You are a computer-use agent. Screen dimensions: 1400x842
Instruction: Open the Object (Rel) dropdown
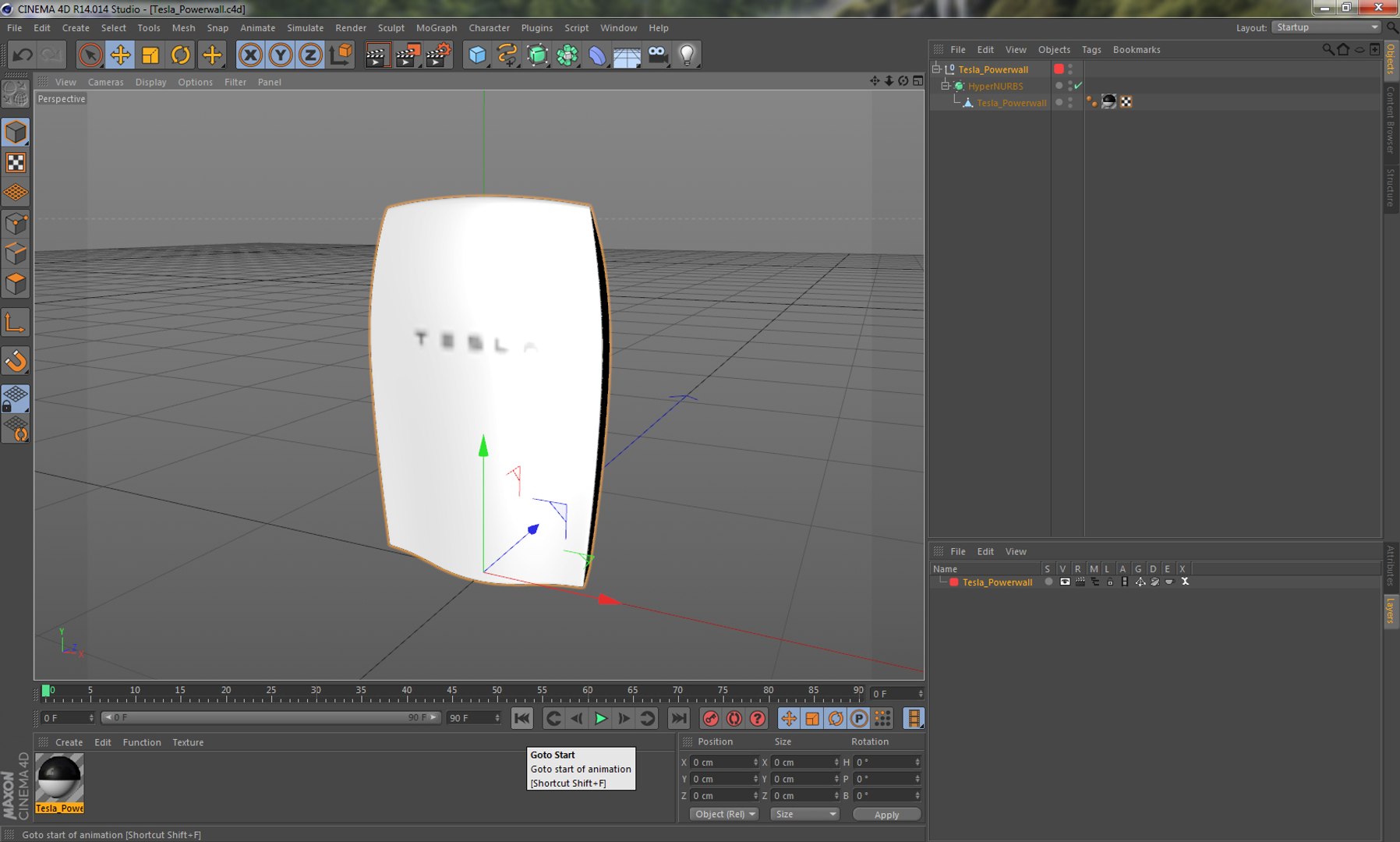click(x=724, y=814)
